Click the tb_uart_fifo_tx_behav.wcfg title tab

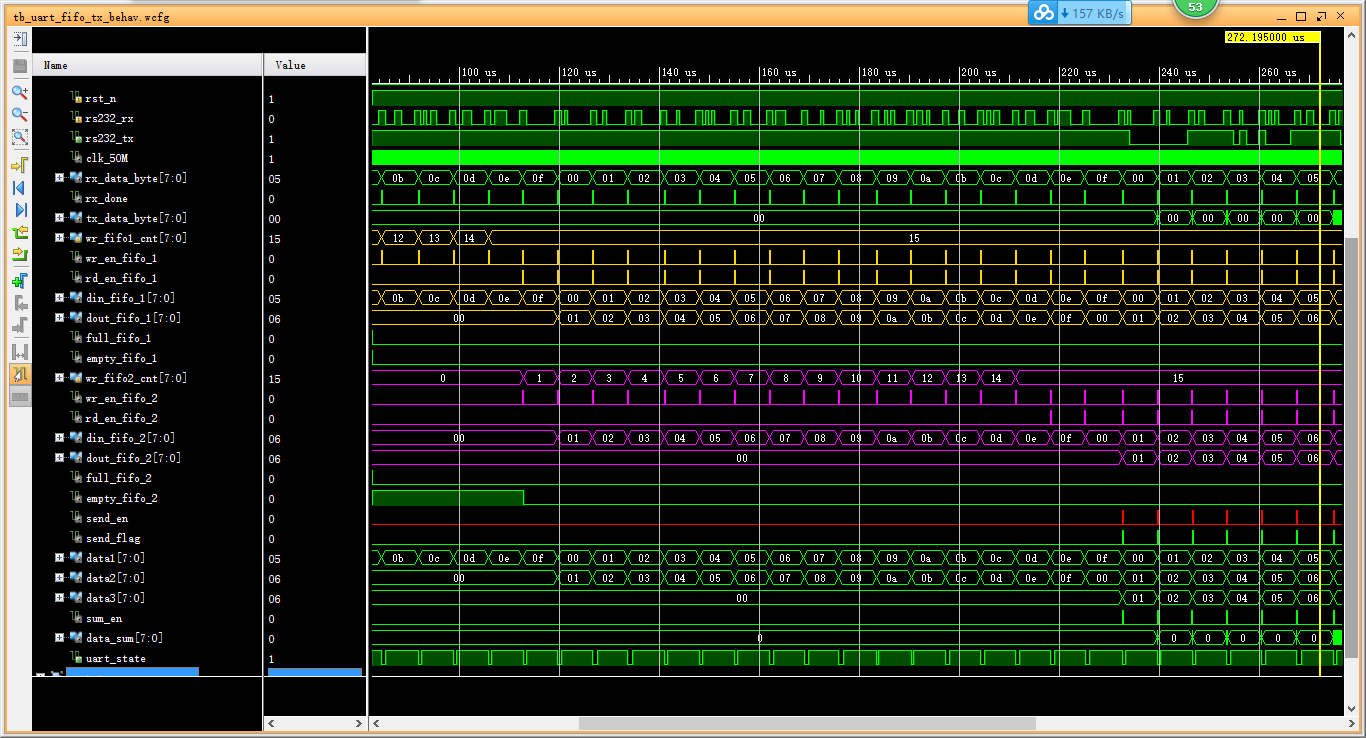[91, 17]
